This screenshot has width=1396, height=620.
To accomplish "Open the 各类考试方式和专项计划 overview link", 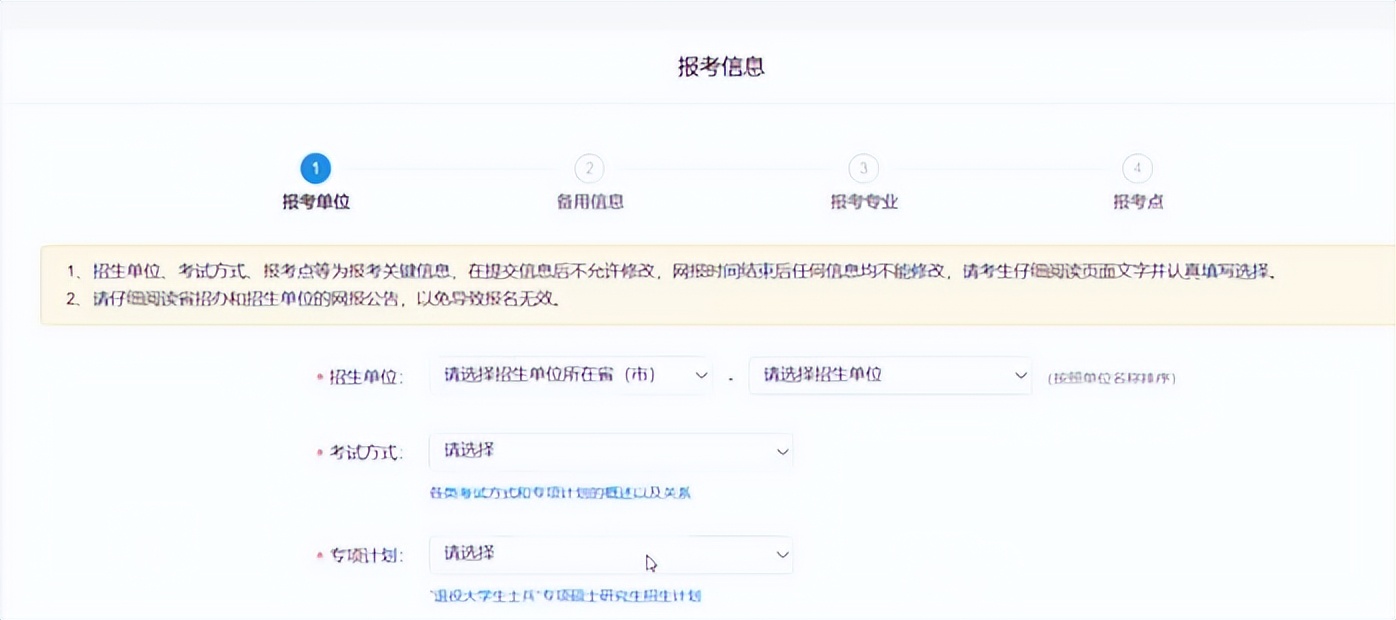I will 565,490.
